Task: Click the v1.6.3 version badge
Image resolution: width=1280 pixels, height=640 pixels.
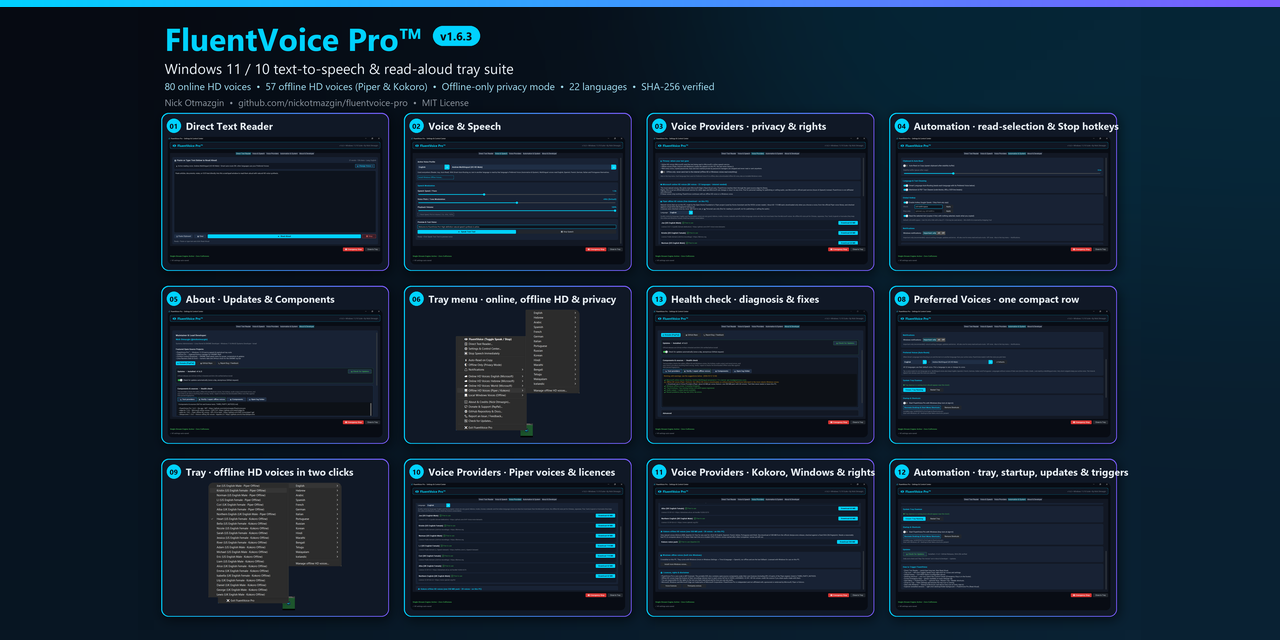Action: pos(457,36)
